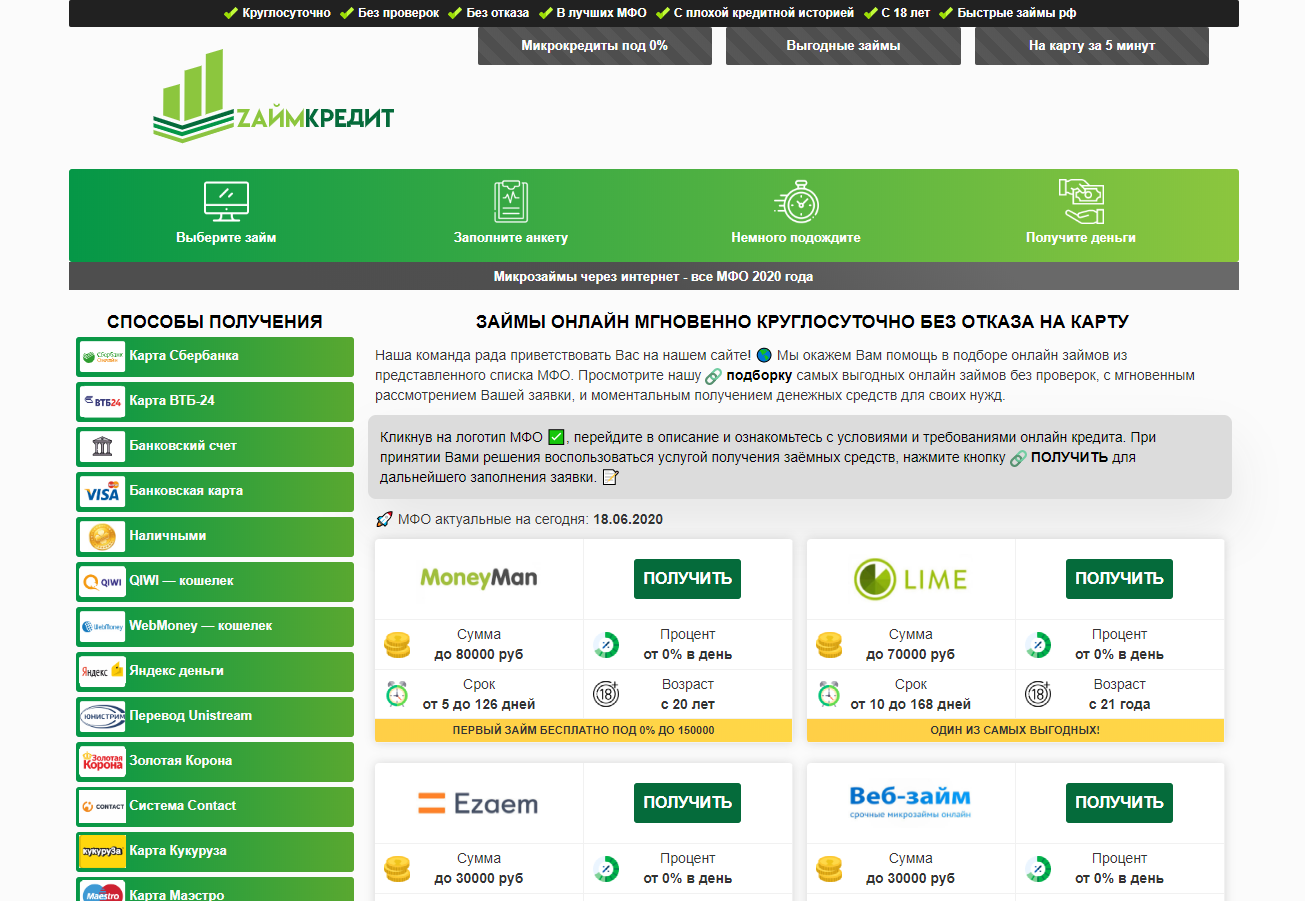Click text до 80000 руб
The image size is (1305, 901).
click(479, 655)
